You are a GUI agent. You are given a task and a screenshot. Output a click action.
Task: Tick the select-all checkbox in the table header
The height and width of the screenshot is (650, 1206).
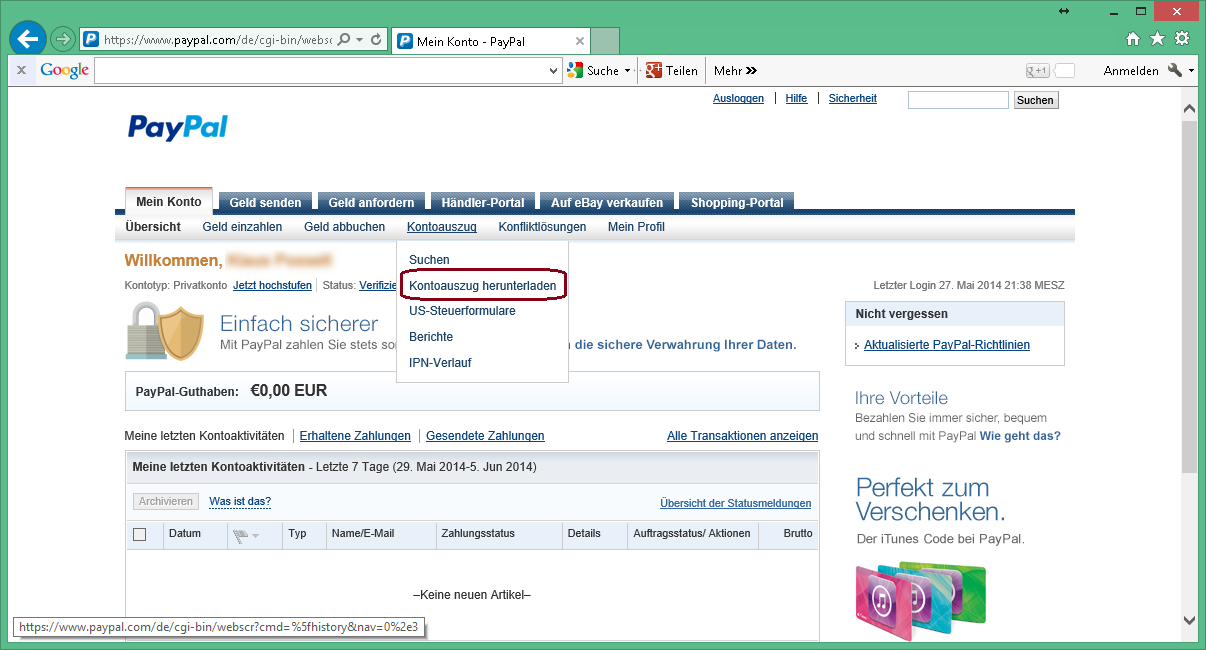tap(140, 534)
